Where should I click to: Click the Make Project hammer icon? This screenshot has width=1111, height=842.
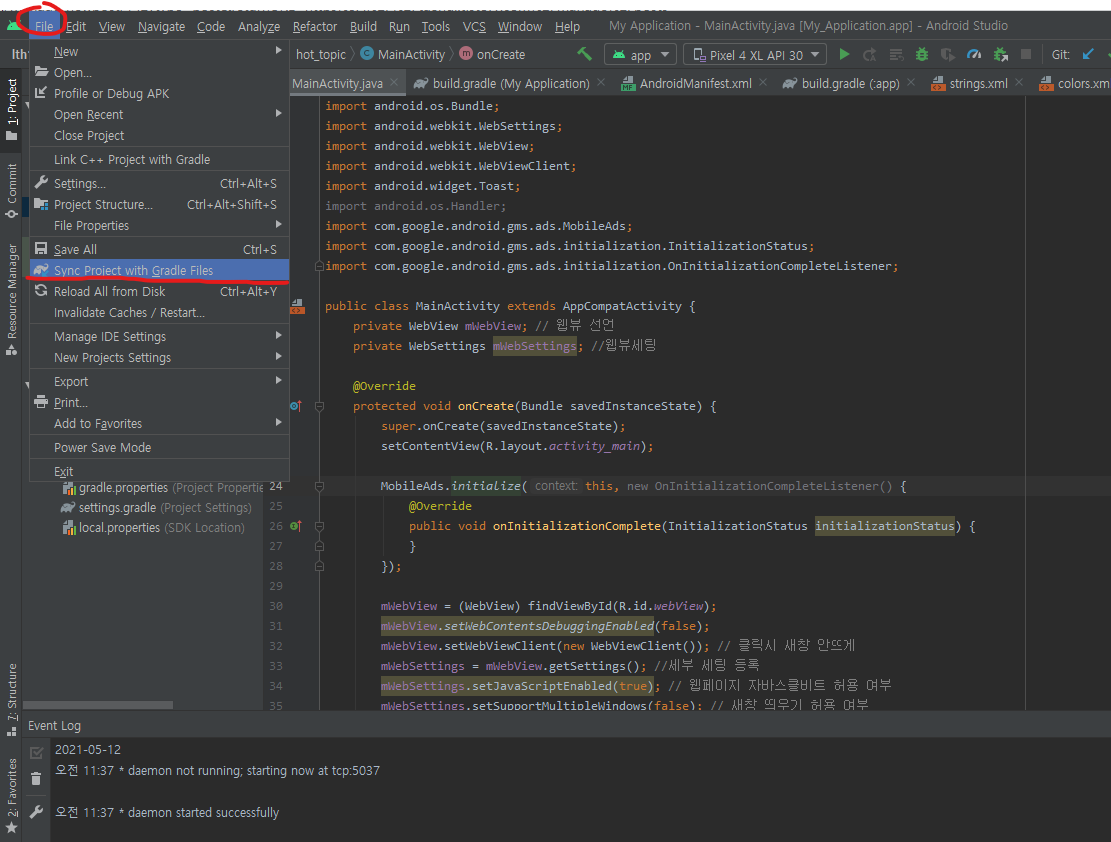coord(584,54)
